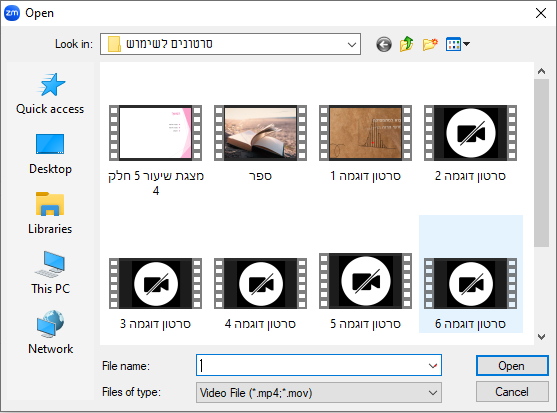Expand the Look in folder dropdown
Screen dimensions: 557x413
352,44
